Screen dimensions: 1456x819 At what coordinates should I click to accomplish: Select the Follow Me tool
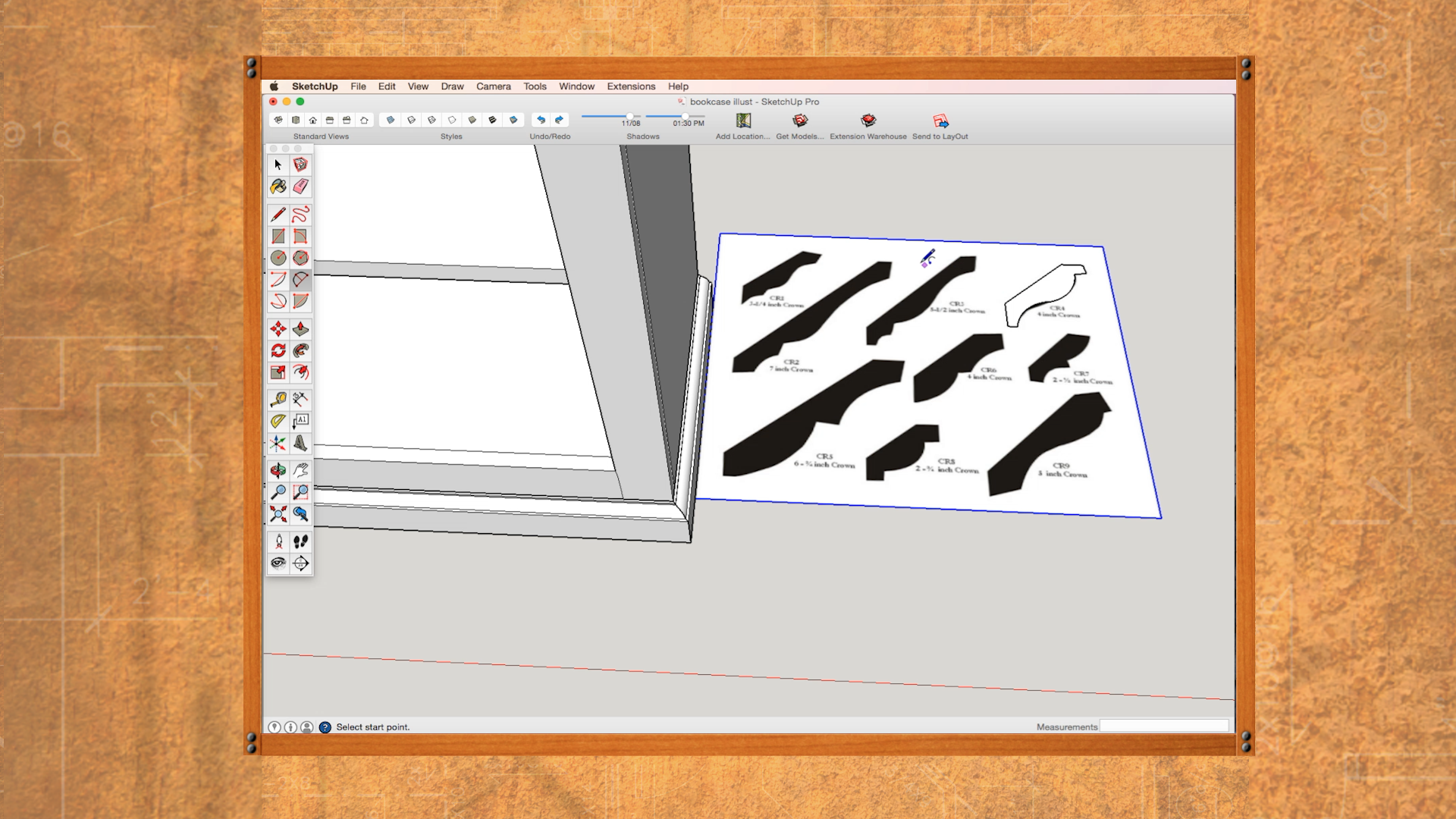(300, 350)
